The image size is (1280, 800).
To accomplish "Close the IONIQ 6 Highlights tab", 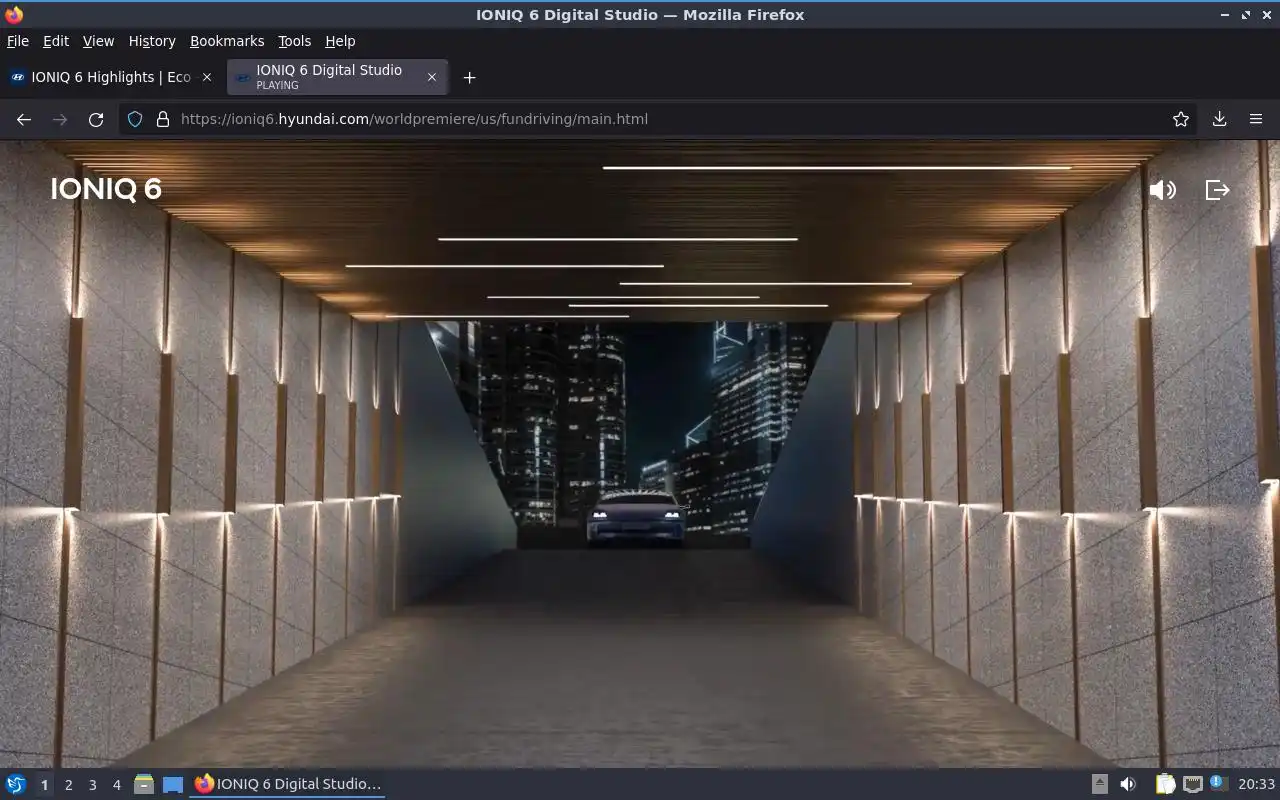I will point(207,77).
